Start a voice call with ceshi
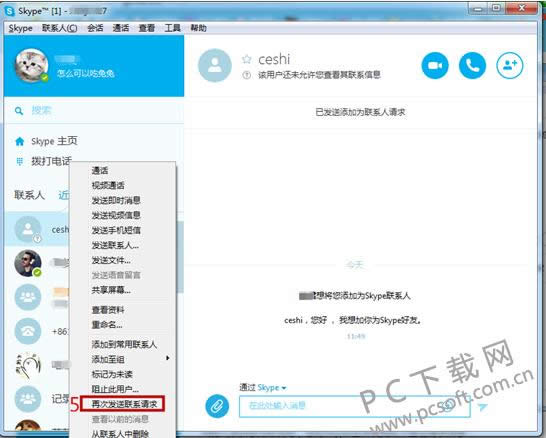The width and height of the screenshot is (546, 438). 472,65
